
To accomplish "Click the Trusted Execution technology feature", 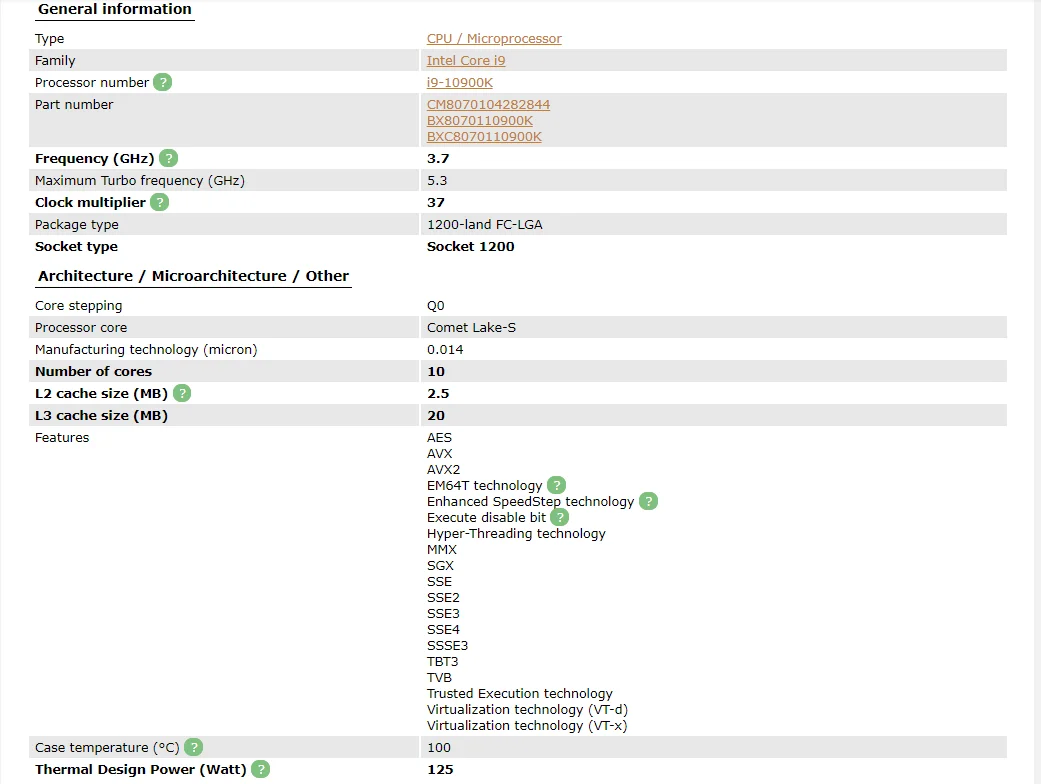I will 519,694.
